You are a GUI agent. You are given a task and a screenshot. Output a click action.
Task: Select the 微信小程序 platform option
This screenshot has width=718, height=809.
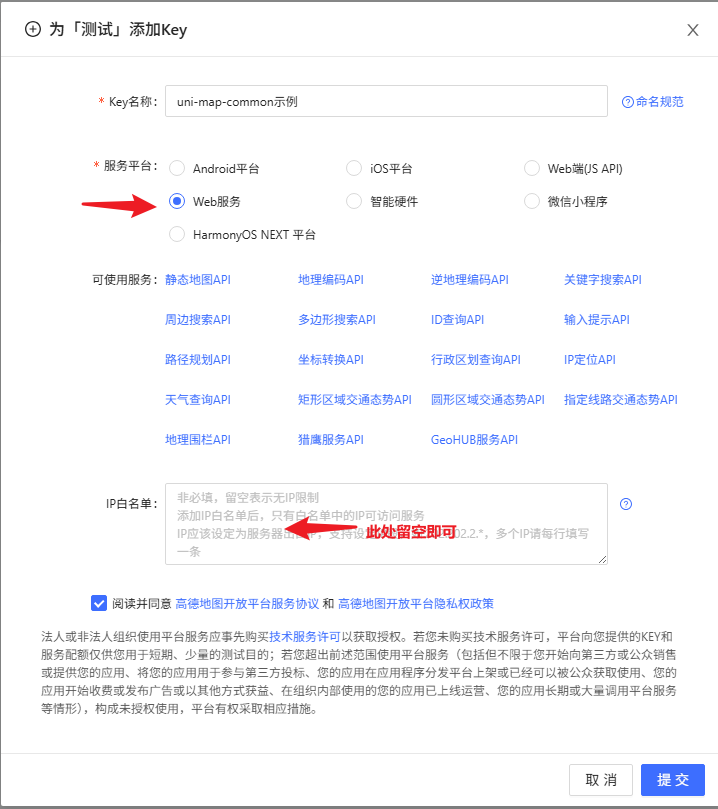[532, 201]
